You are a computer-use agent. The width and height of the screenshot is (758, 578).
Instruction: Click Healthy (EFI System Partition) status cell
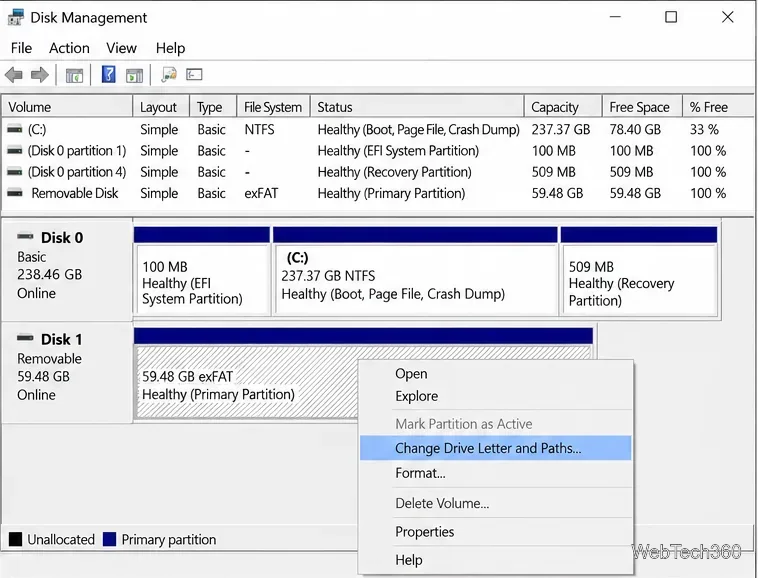398,151
